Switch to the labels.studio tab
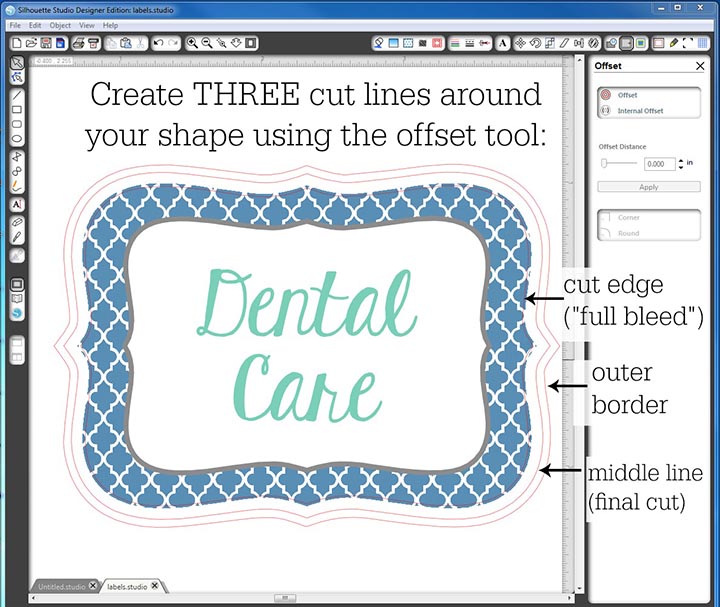The height and width of the screenshot is (607, 720). coord(127,587)
